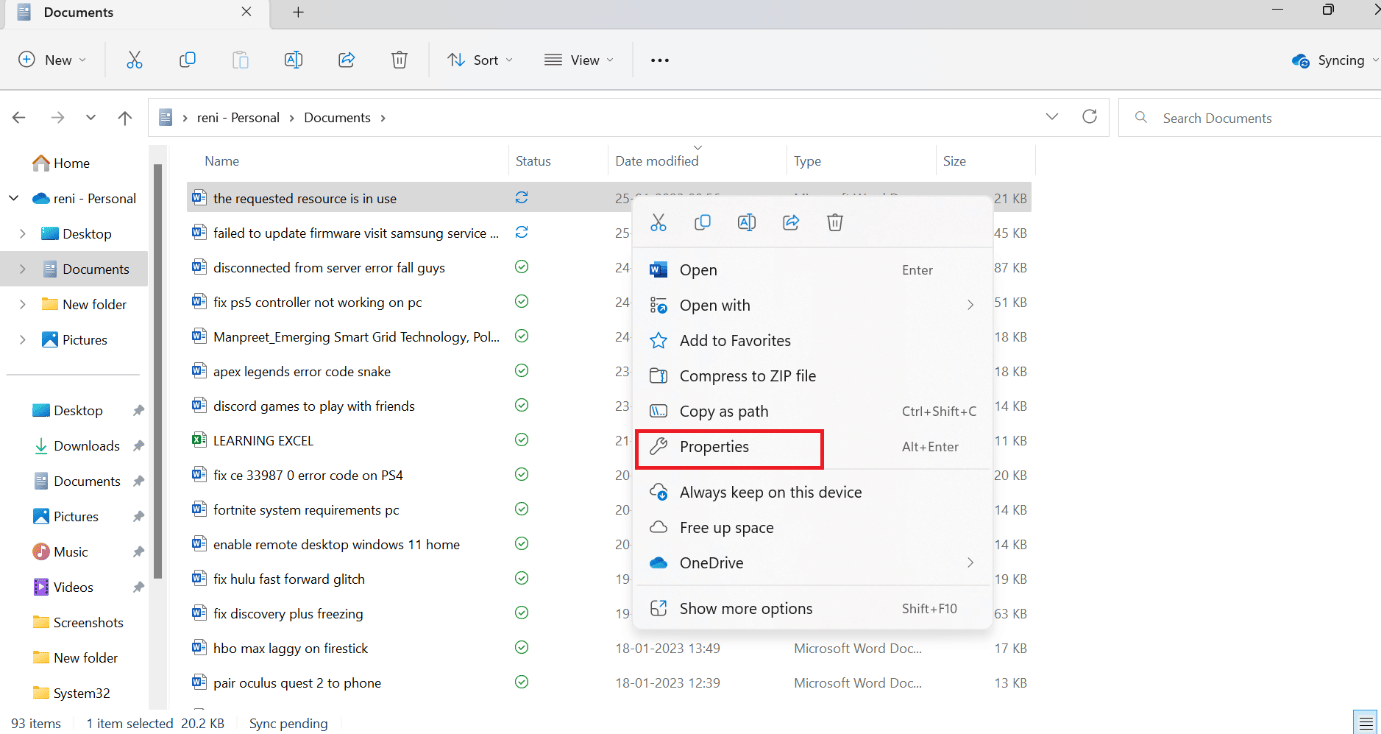Click the Delete trash icon in the context menu
This screenshot has height=734, width=1381.
835,222
